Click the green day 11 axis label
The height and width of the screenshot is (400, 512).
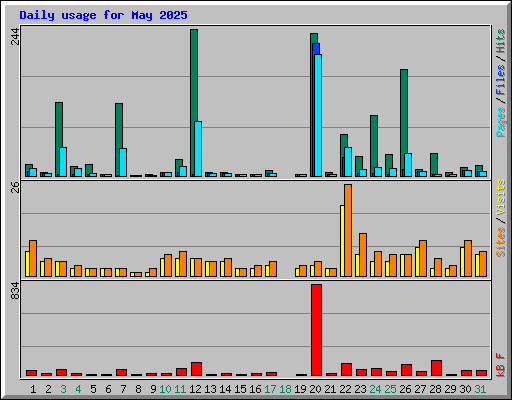[180, 389]
